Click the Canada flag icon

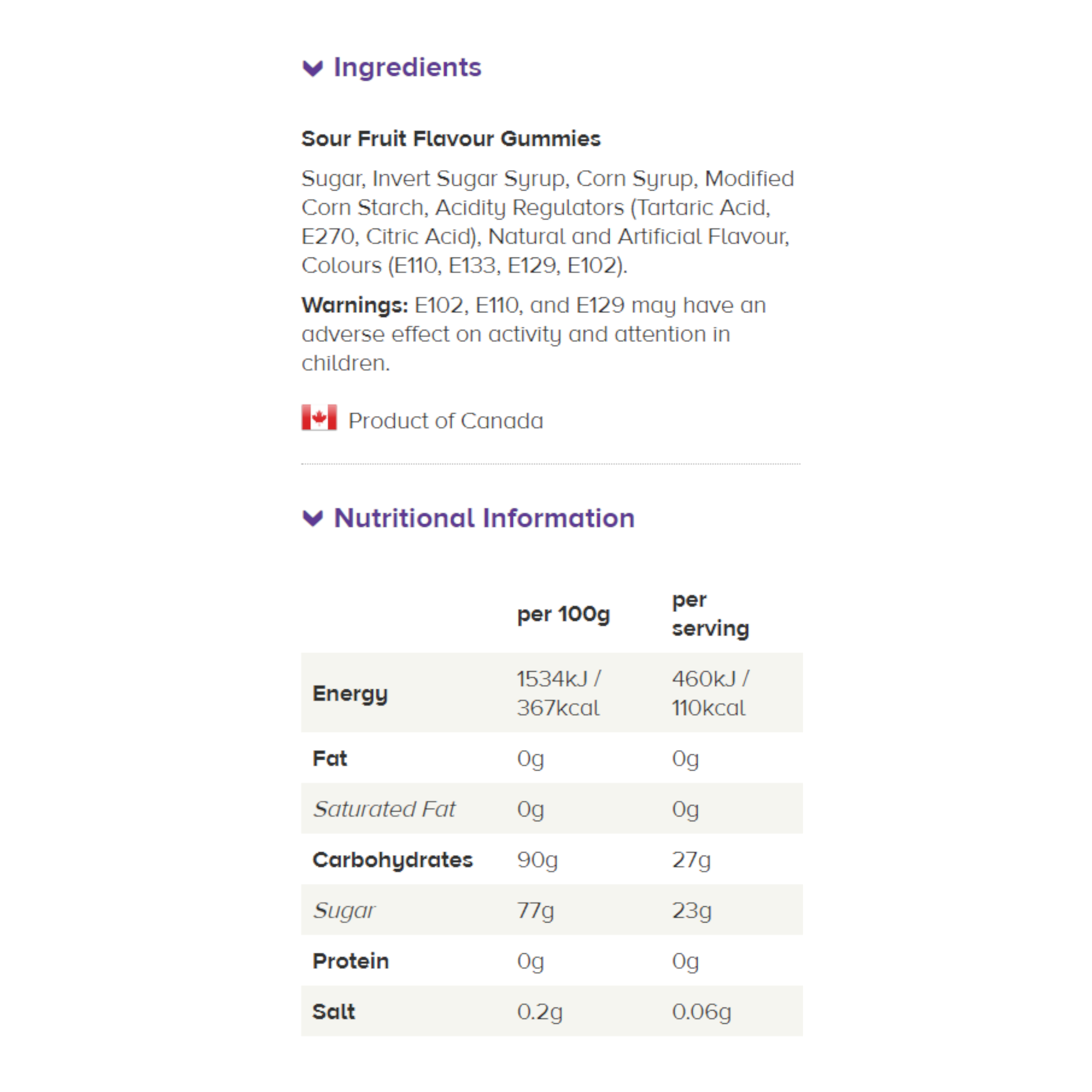(319, 417)
